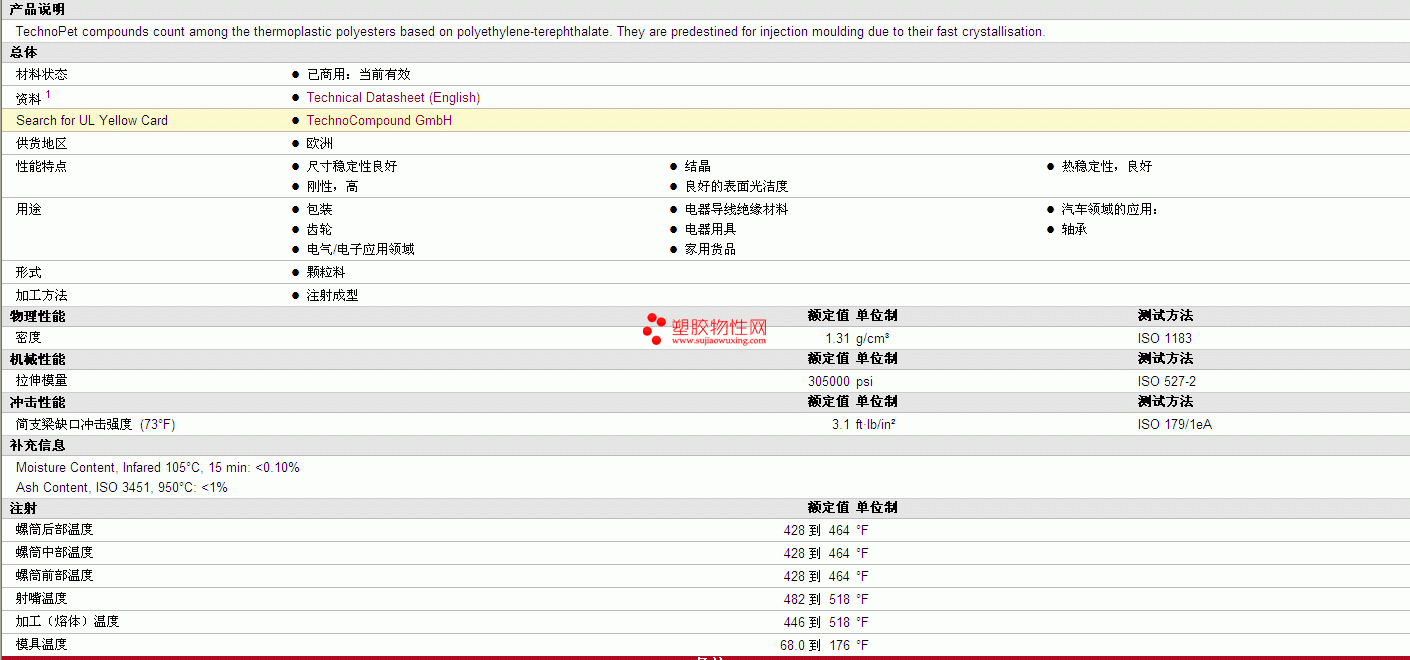
Task: Click the Moisture Content note line
Action: tap(158, 468)
